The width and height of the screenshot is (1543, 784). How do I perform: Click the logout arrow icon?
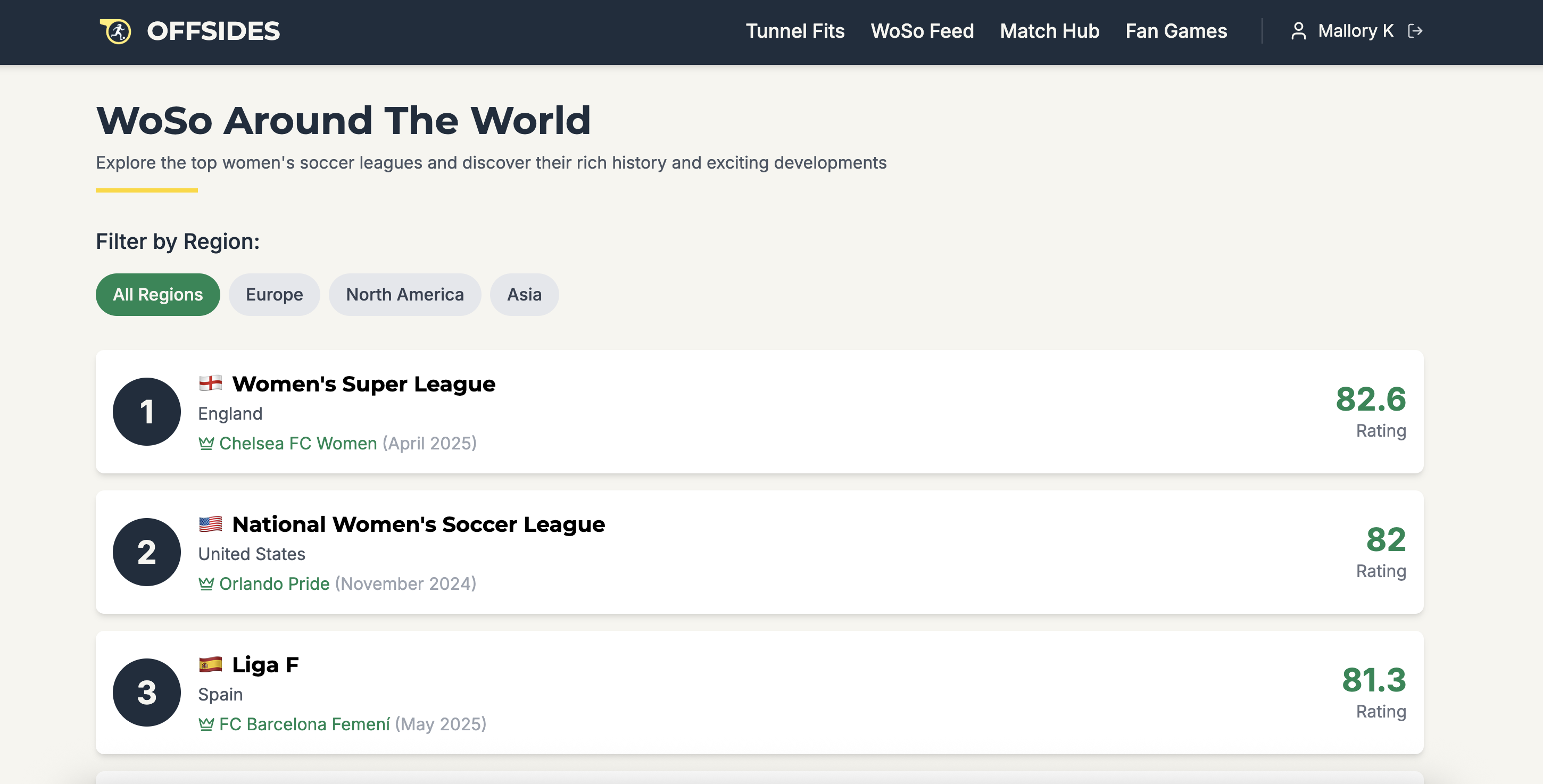point(1415,31)
